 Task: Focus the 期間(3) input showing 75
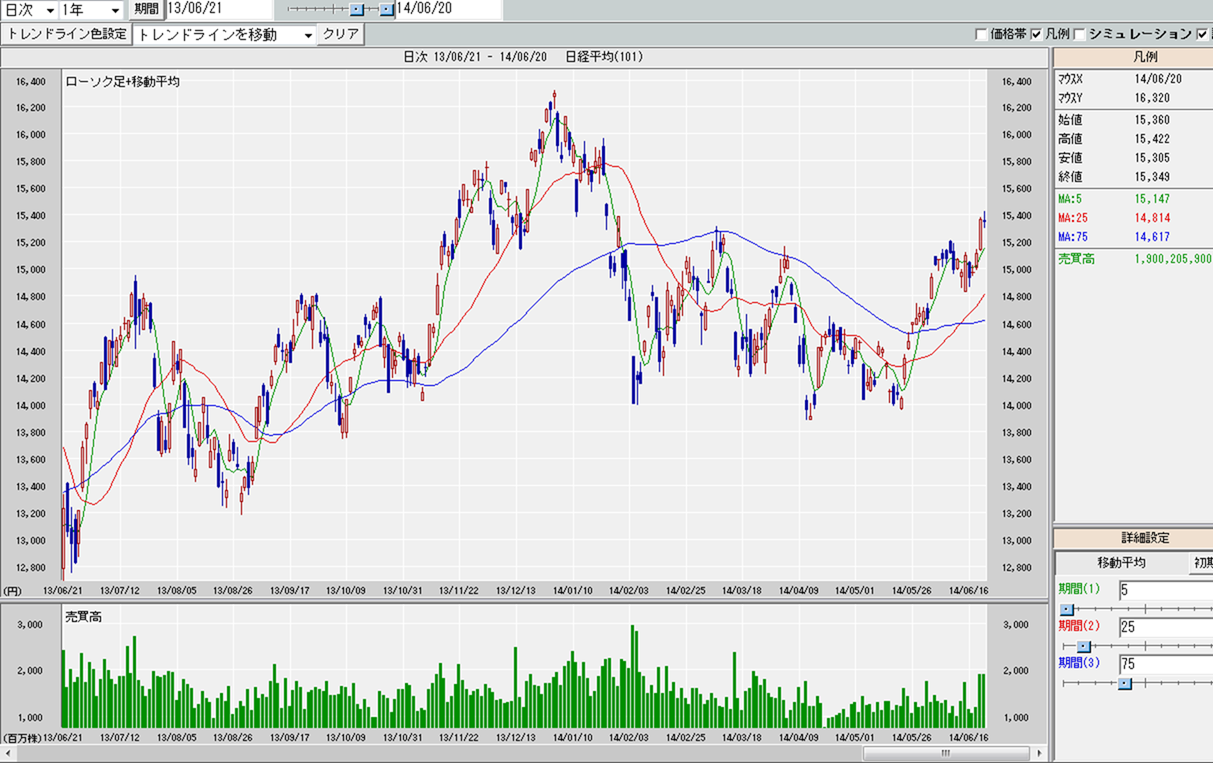1165,664
